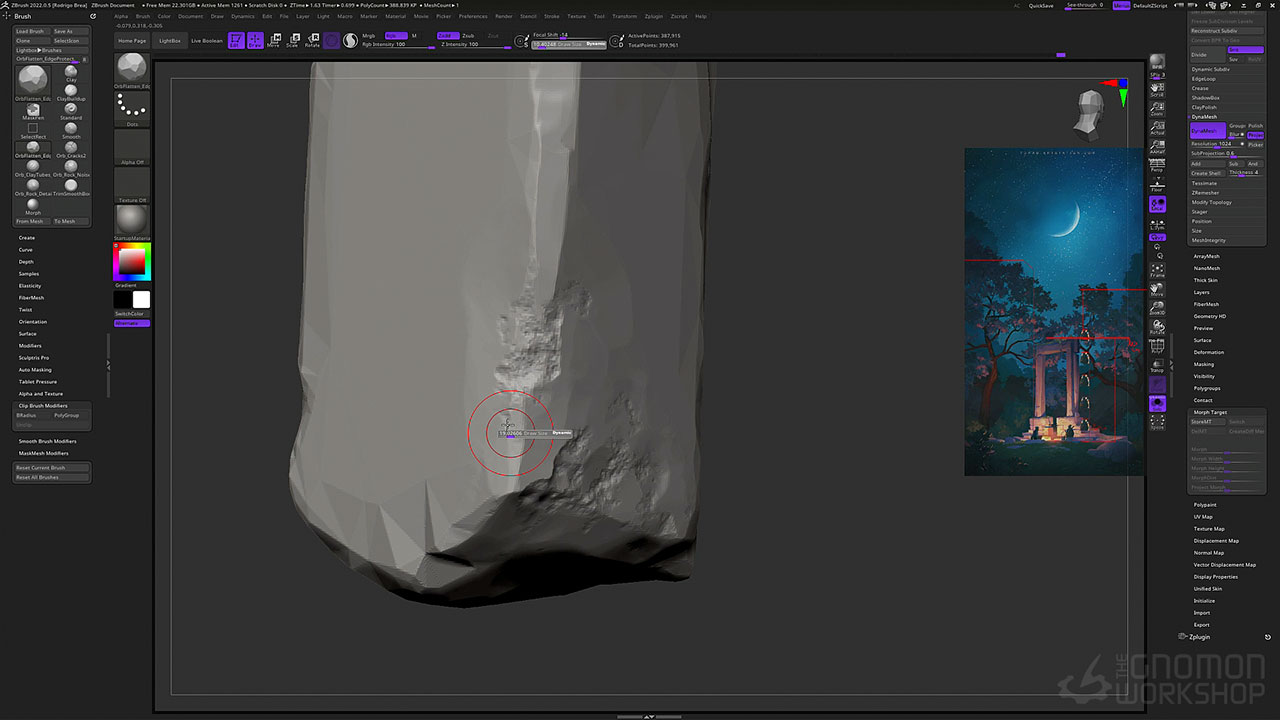The width and height of the screenshot is (1280, 720).
Task: Activate Edit mode button
Action: (234, 41)
